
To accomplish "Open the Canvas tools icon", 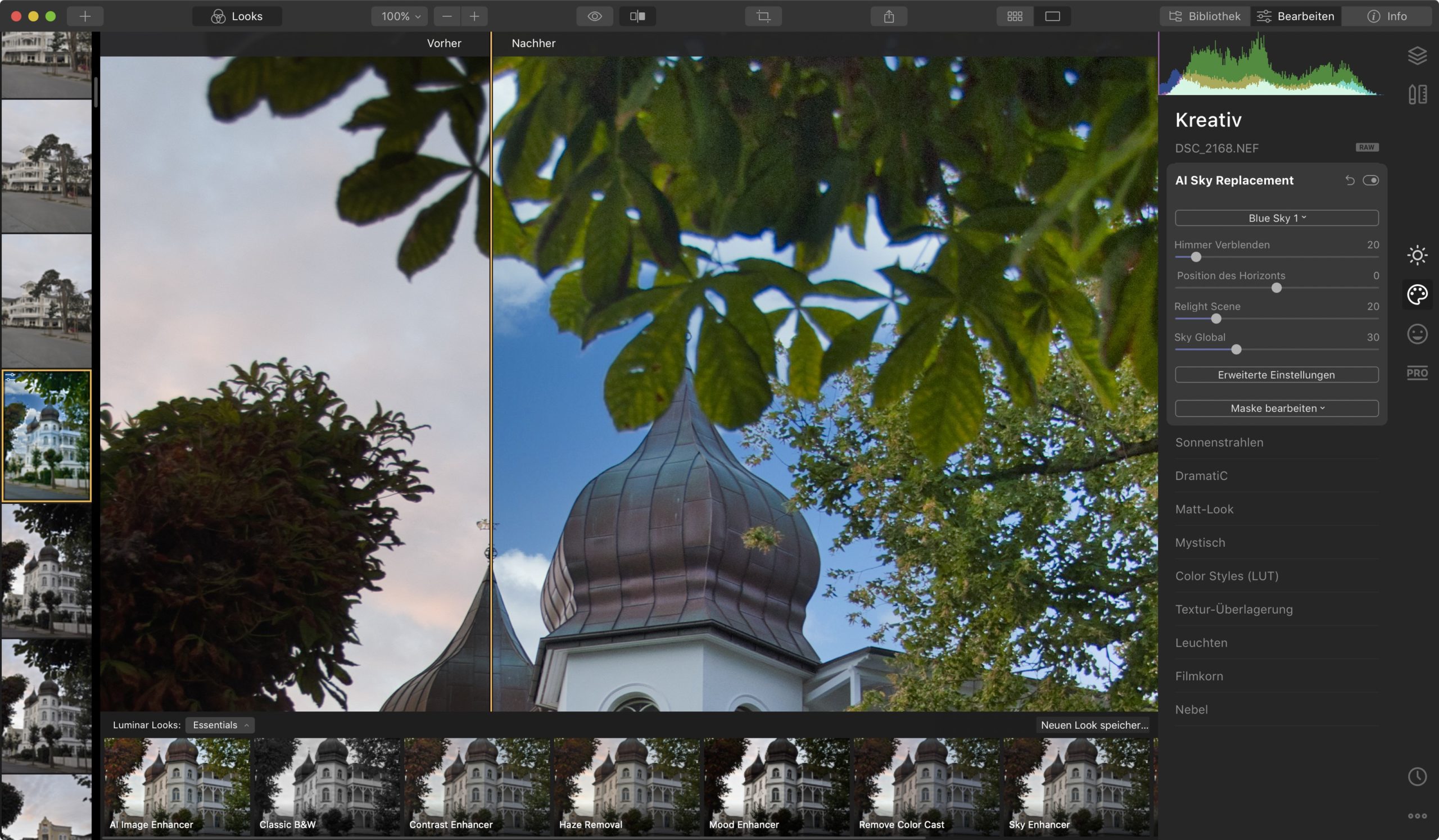I will [1417, 94].
